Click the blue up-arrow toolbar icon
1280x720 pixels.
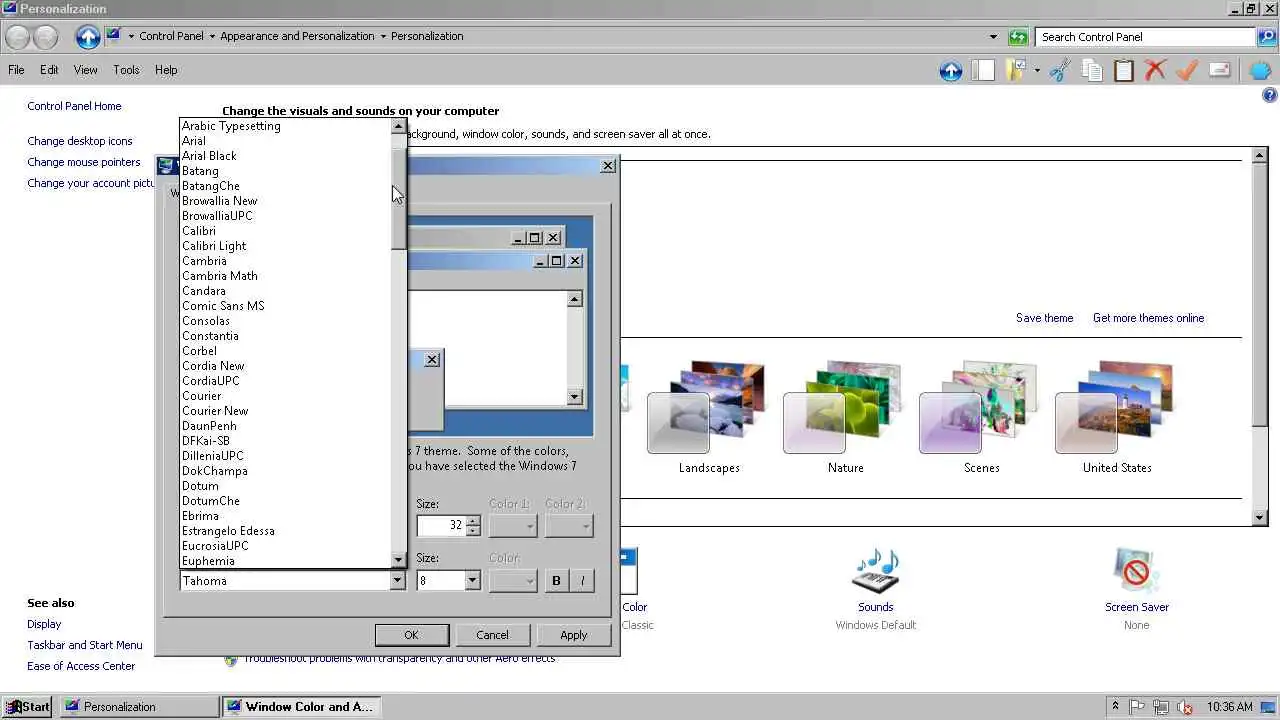point(950,70)
